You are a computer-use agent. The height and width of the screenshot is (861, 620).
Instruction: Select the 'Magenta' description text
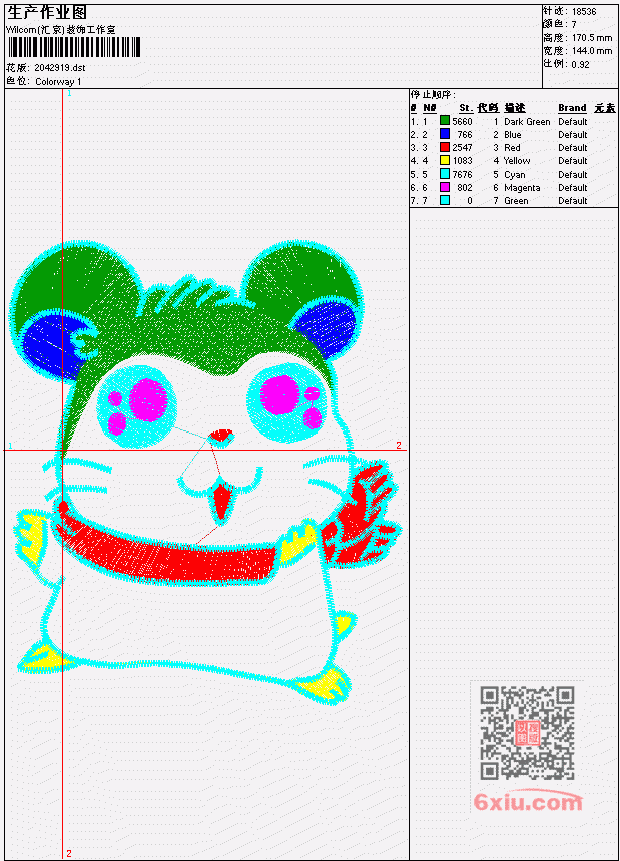[x=522, y=188]
